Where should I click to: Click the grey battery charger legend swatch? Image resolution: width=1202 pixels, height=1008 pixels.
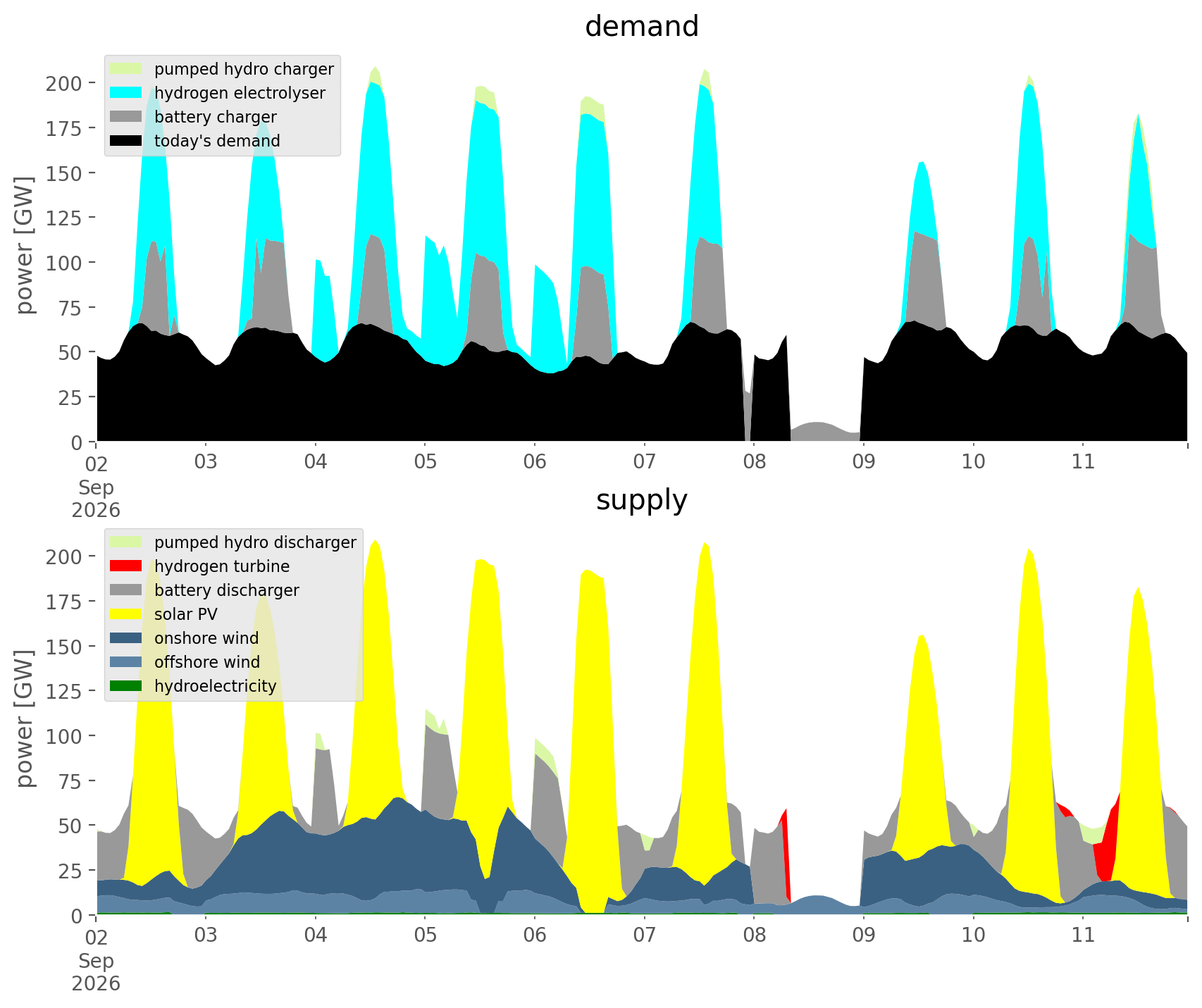click(x=126, y=117)
